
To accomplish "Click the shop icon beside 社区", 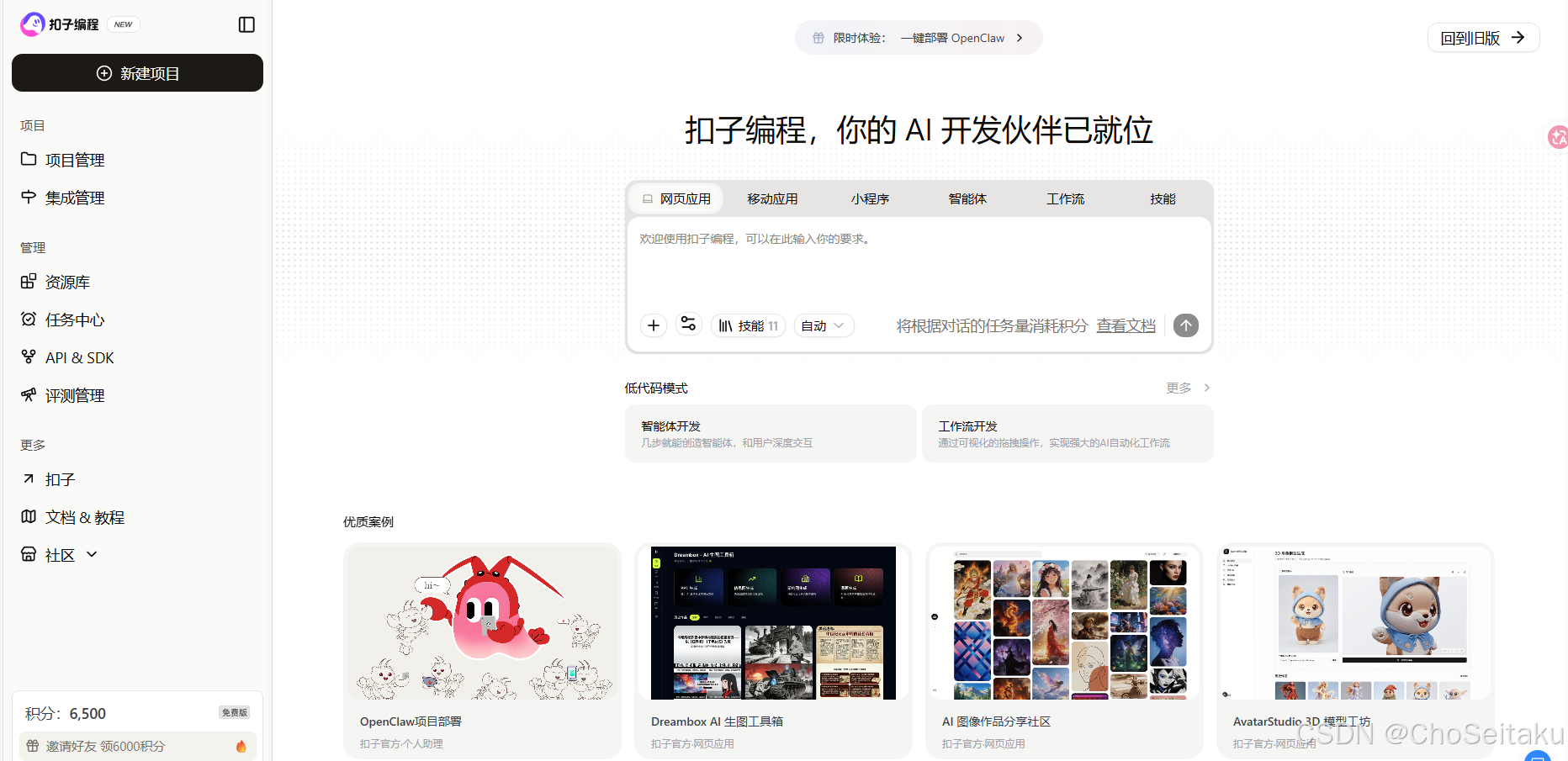I will (x=29, y=554).
